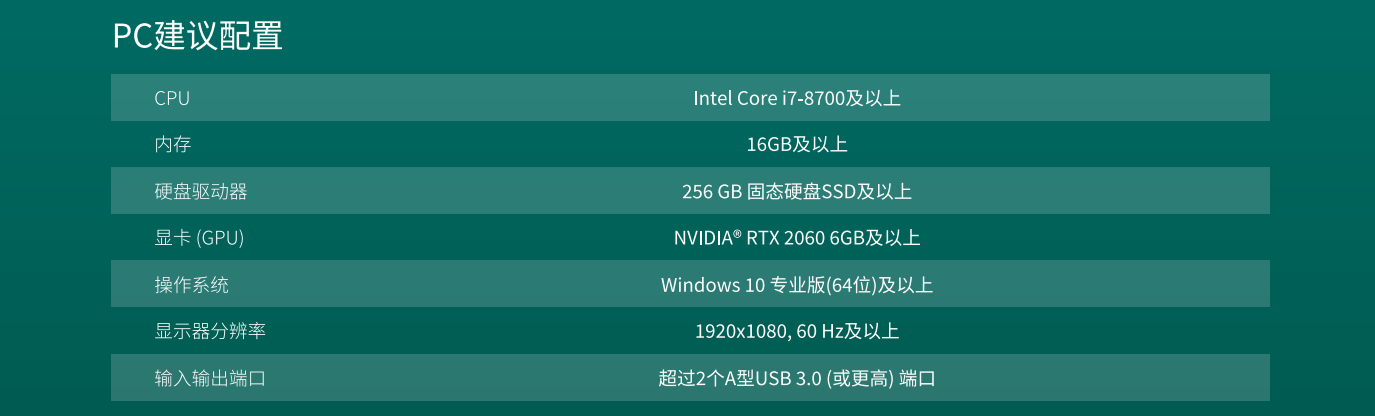
Task: Click the 256 GB 固态硬盘SSD及以上 value
Action: [797, 191]
